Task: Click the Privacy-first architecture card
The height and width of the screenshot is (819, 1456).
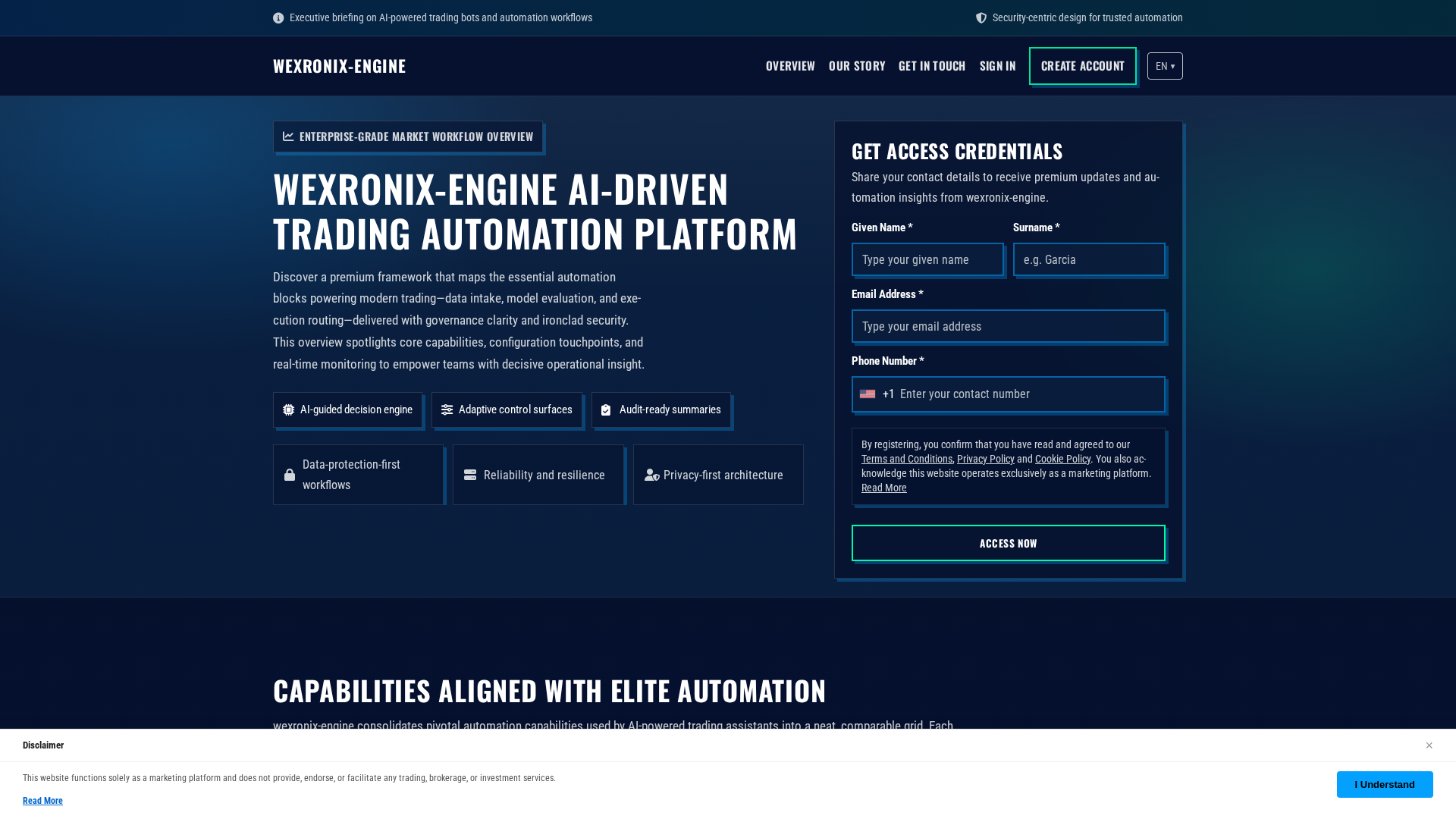Action: [x=718, y=475]
